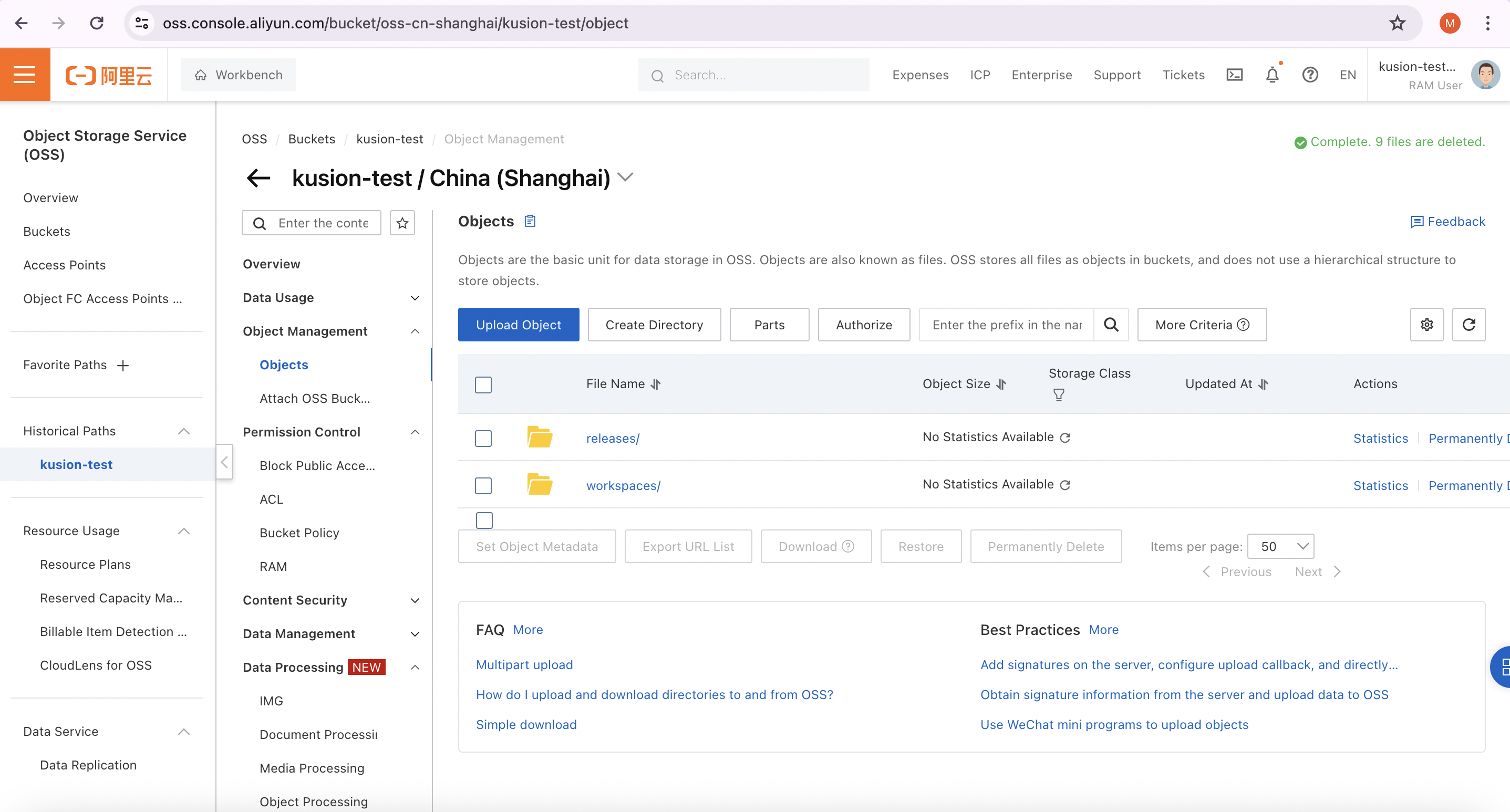Screen dimensions: 1510x812
Task: Click the China Shanghai region dropdown
Action: (x=628, y=177)
